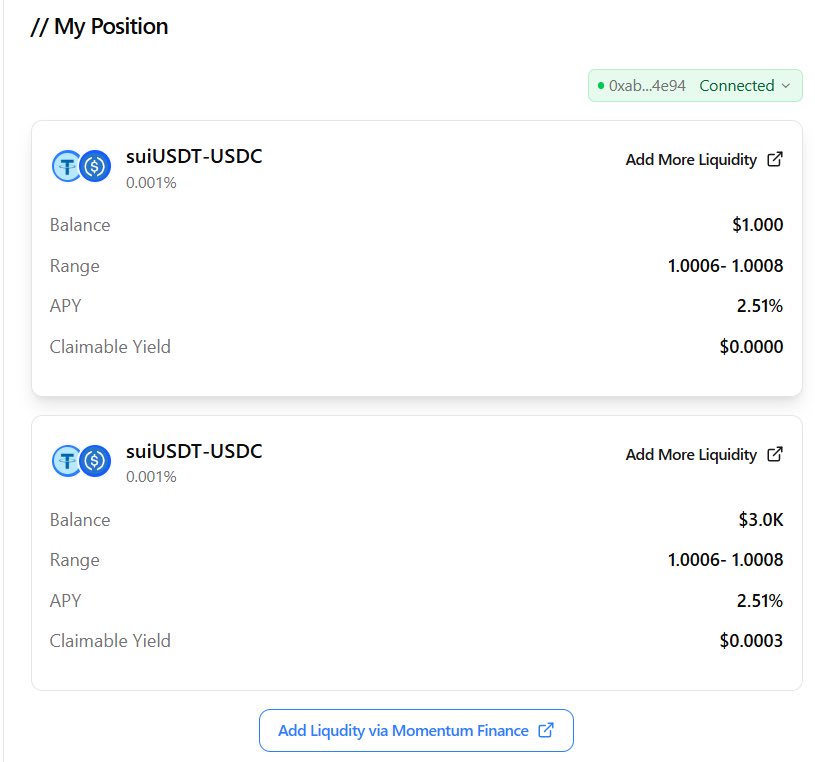Click the USDT token icon in first card
This screenshot has height=762, width=815.
pyautogui.click(x=67, y=166)
